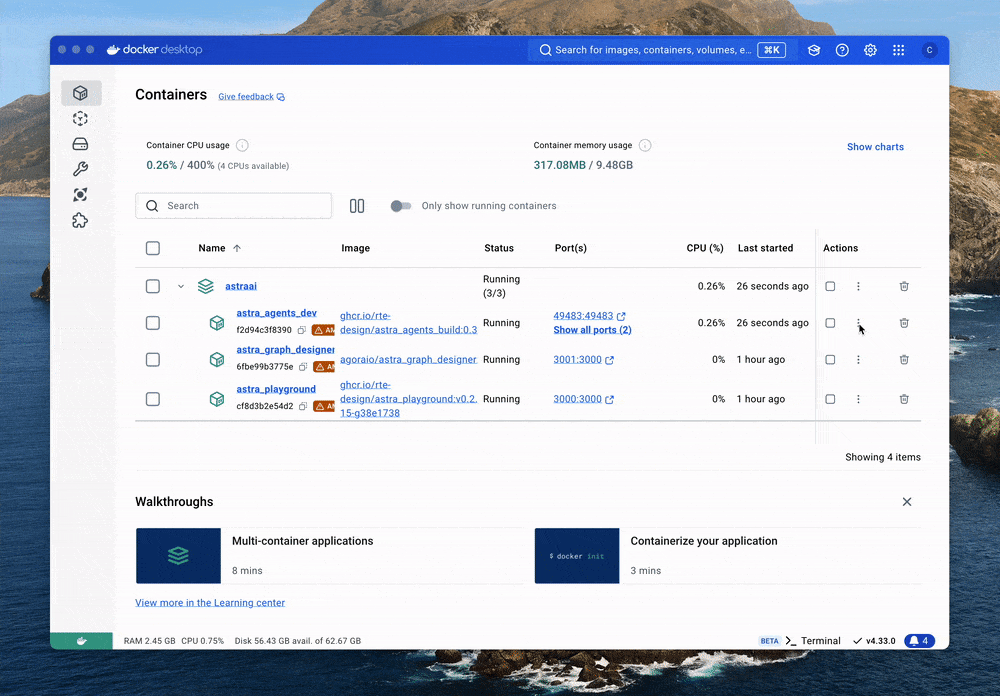Image resolution: width=1000 pixels, height=696 pixels.
Task: Open the astra_graph_designer container link
Action: point(286,350)
